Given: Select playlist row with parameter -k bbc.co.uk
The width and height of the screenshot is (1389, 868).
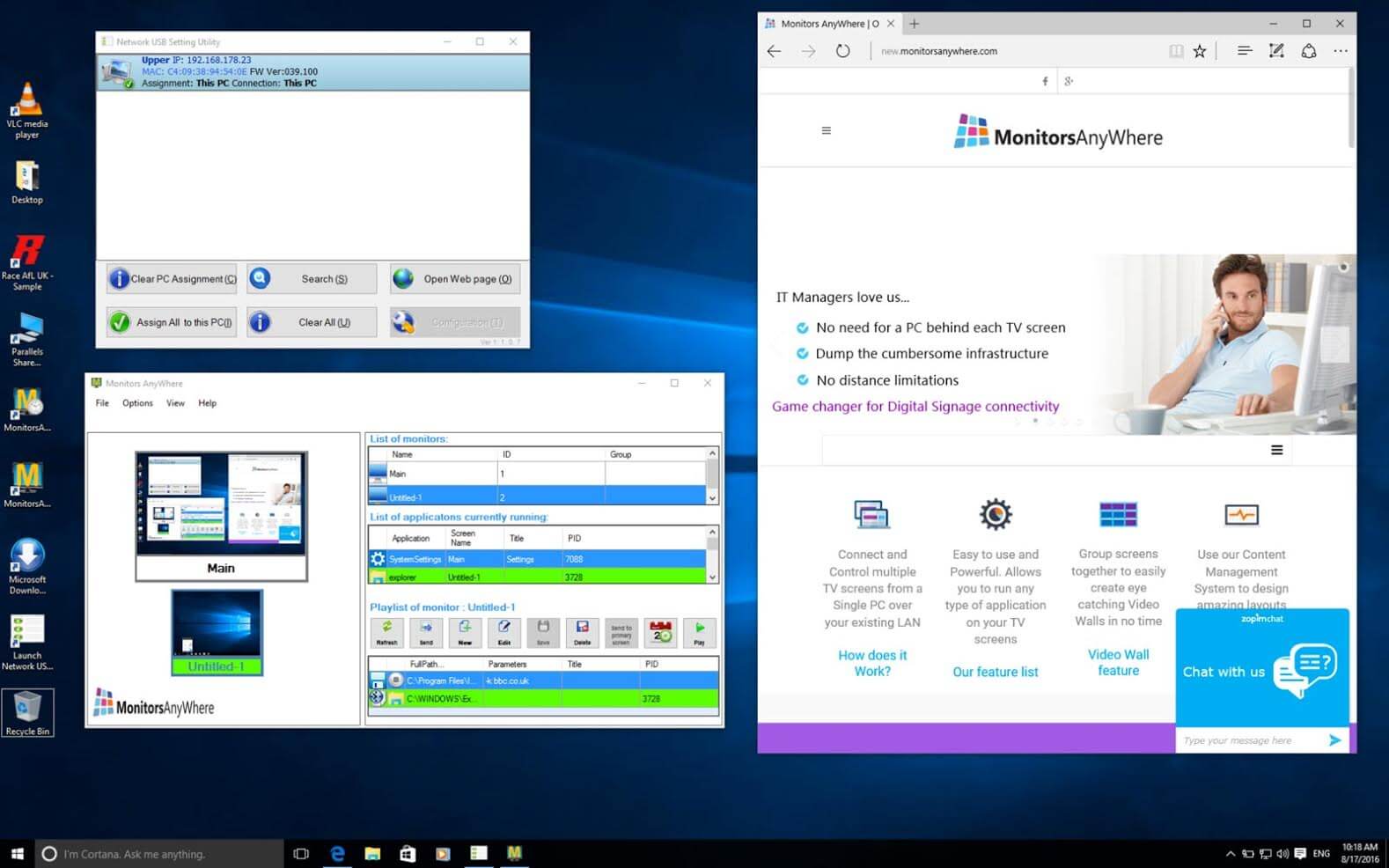Looking at the screenshot, I should tap(543, 680).
